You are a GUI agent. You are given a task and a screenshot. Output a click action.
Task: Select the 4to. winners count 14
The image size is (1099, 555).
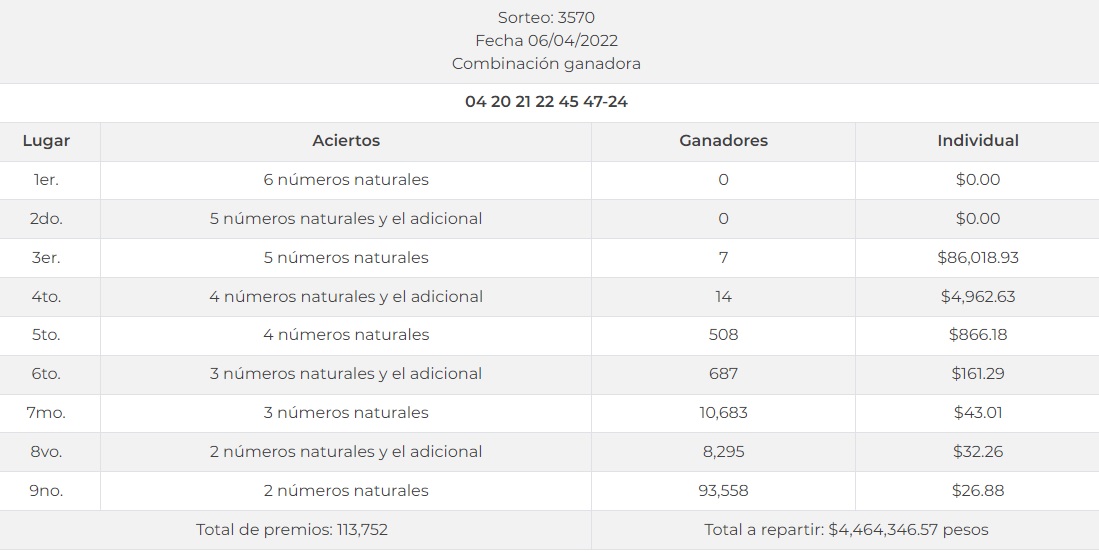pos(723,297)
